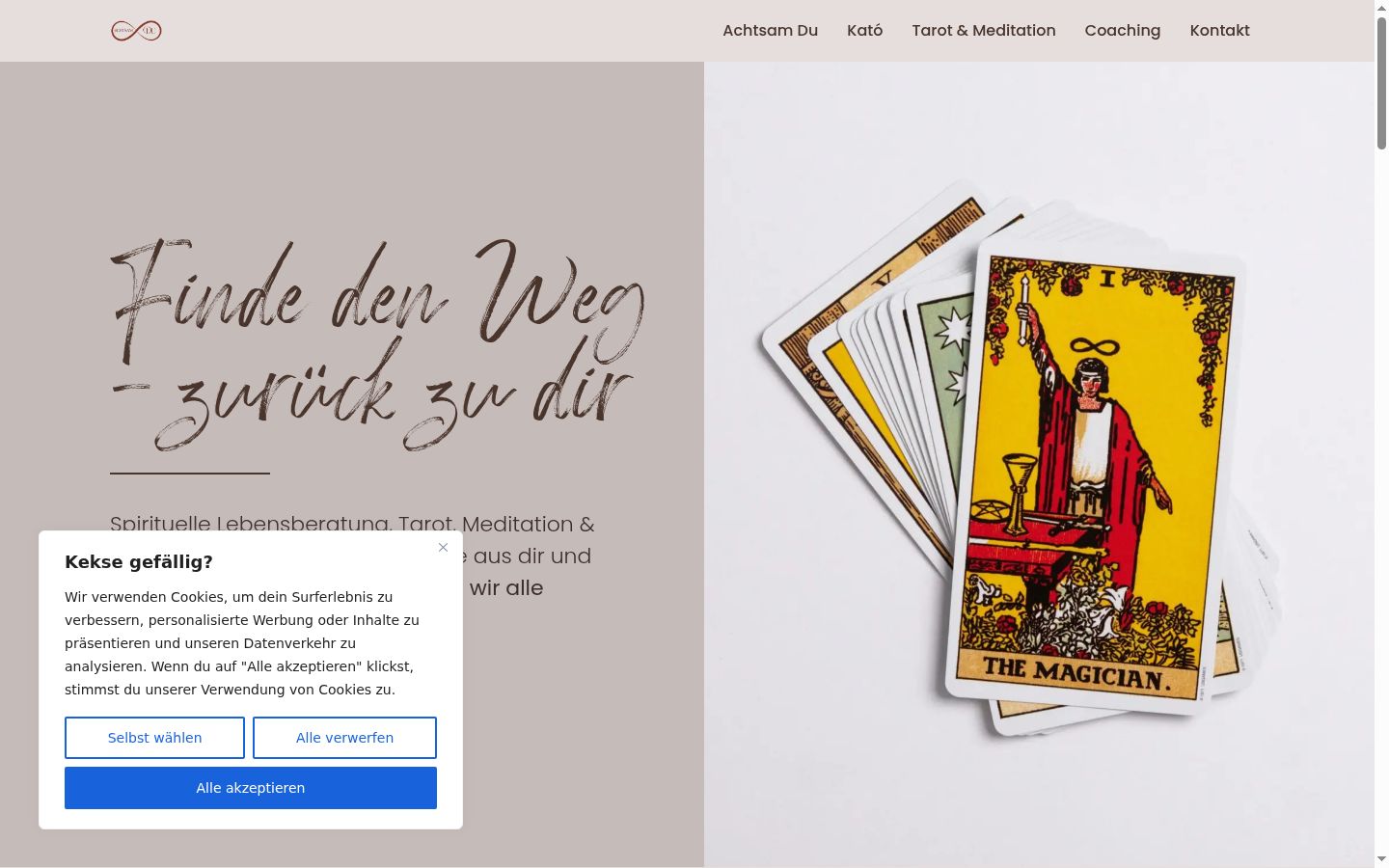The height and width of the screenshot is (868, 1389).
Task: Click the cookie description paragraph
Action: point(242,643)
